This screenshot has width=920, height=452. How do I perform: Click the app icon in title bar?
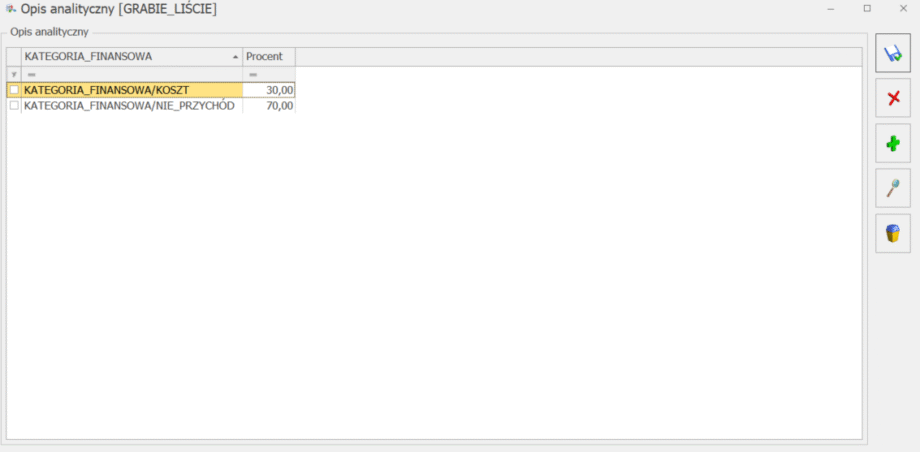click(x=11, y=9)
